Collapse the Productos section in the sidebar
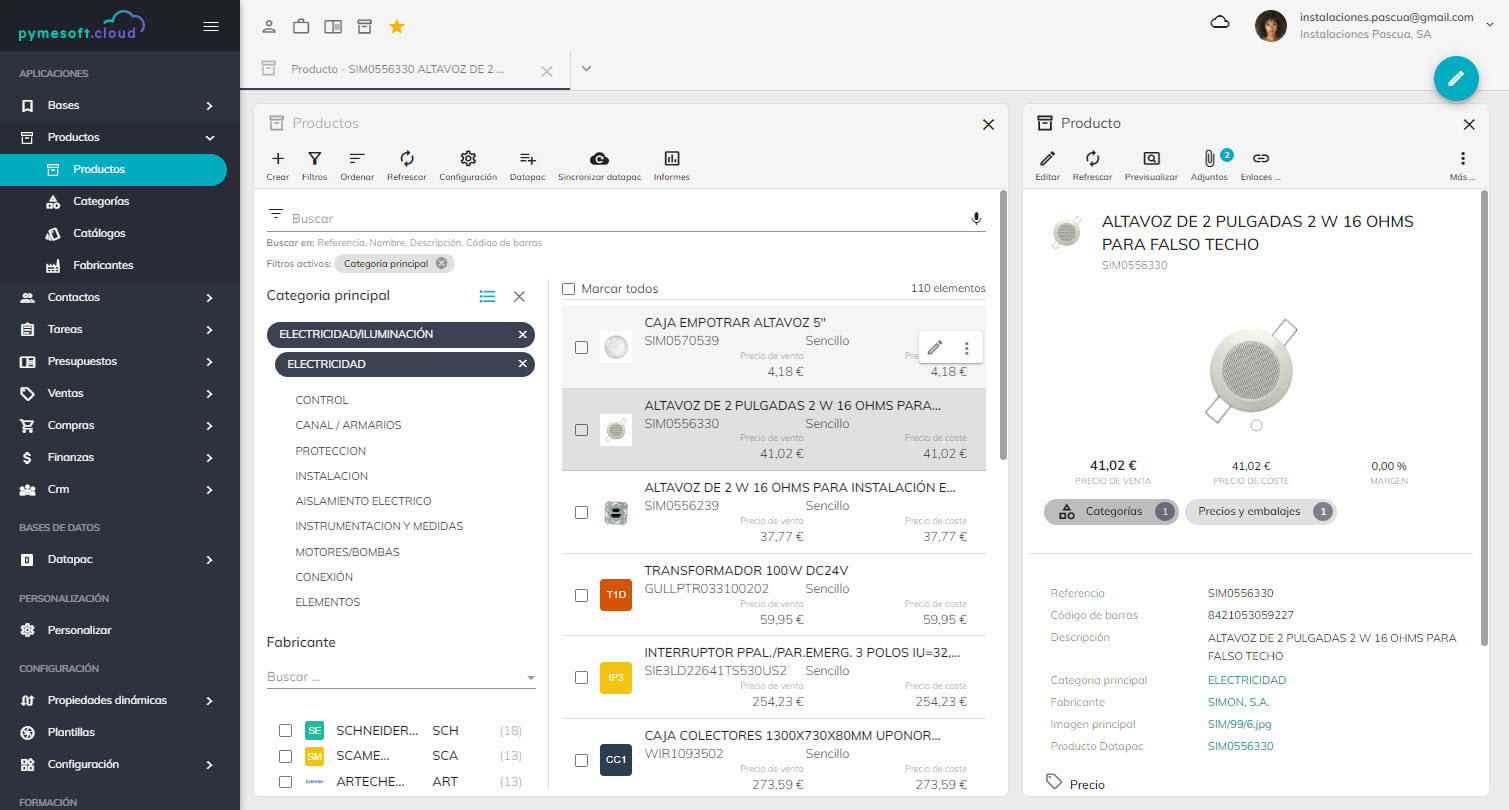This screenshot has width=1509, height=810. (x=209, y=137)
